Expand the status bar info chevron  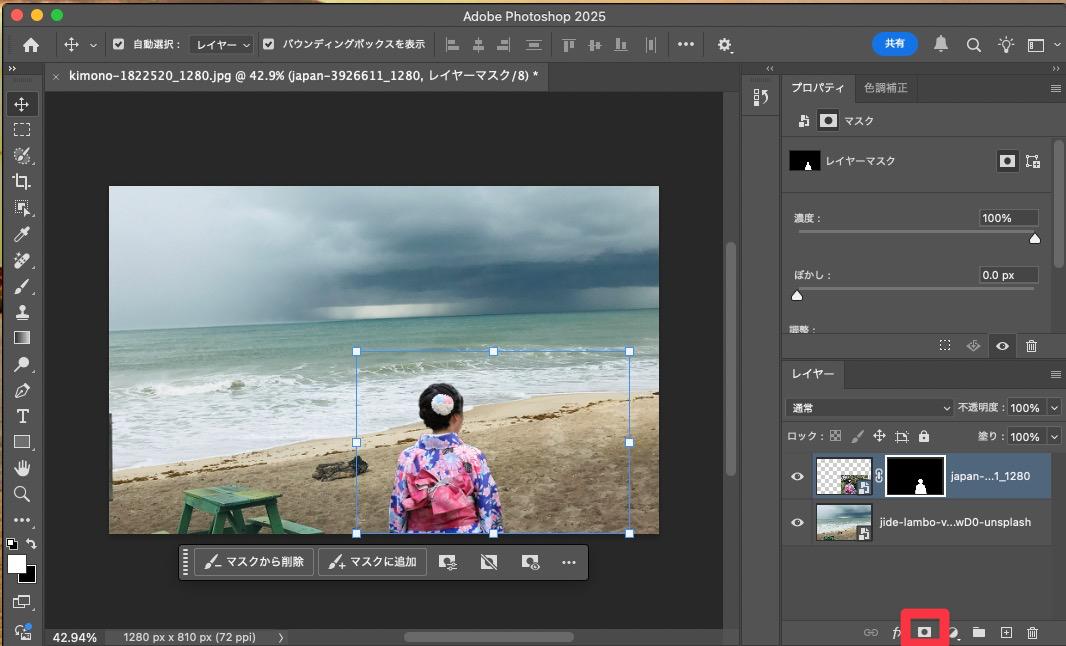click(x=281, y=637)
